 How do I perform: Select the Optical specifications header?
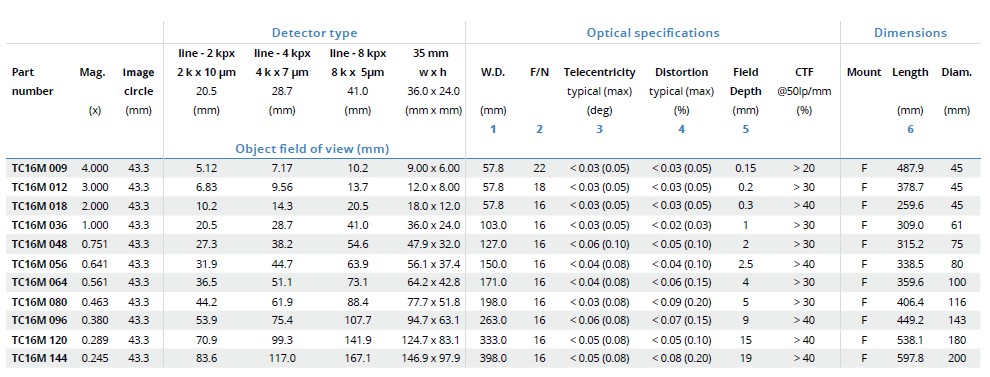653,33
